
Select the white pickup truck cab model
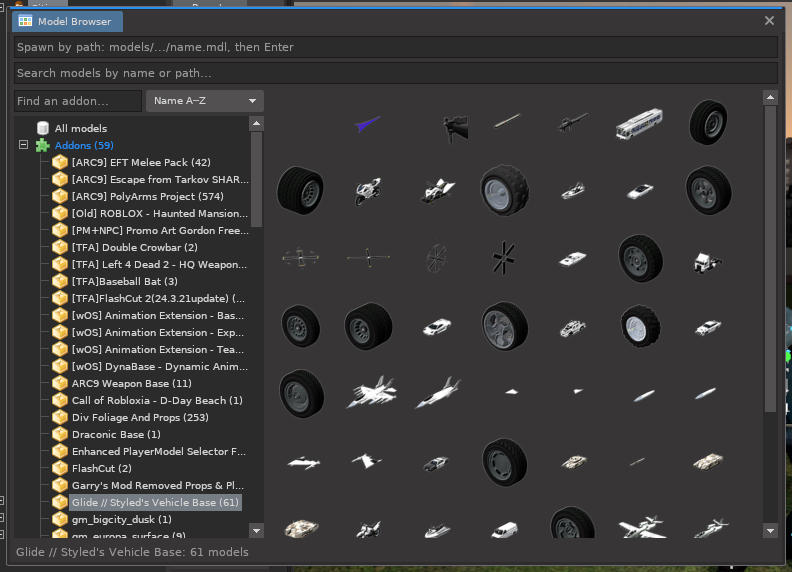pyautogui.click(x=707, y=262)
